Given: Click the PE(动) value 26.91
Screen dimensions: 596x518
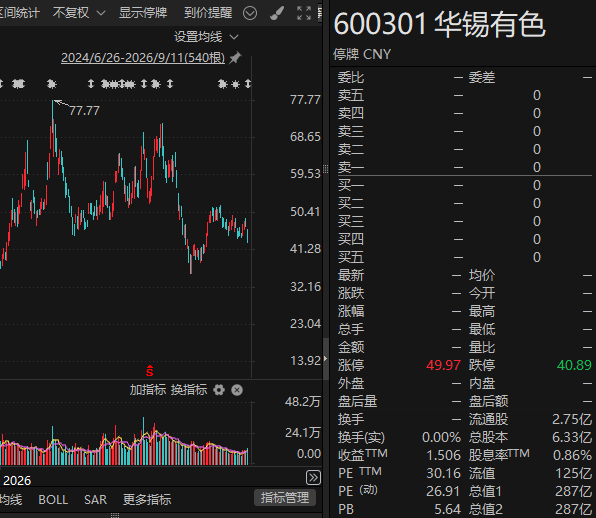Looking at the screenshot, I should coord(443,491).
